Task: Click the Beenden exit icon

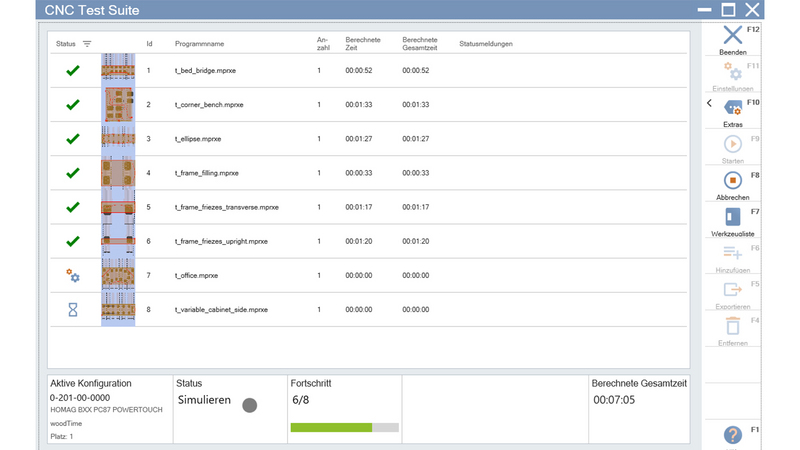Action: 733,36
